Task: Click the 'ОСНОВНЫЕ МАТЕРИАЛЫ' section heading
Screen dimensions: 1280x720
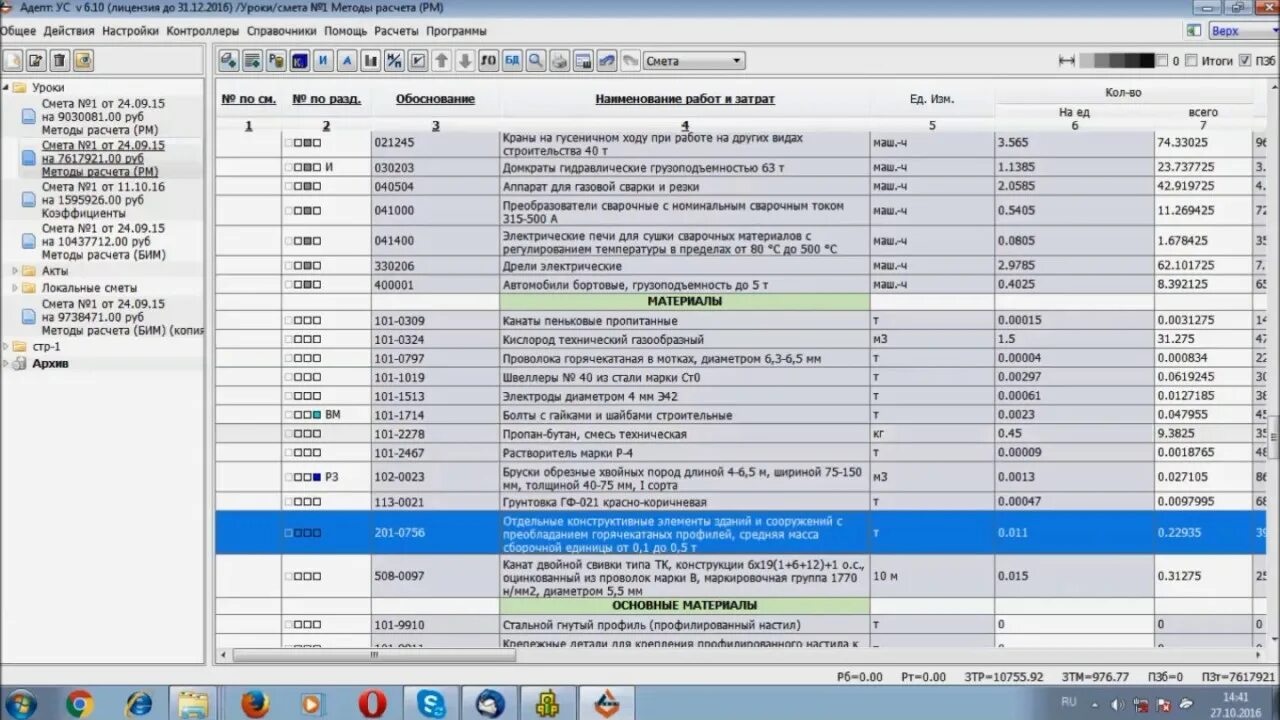Action: (684, 605)
